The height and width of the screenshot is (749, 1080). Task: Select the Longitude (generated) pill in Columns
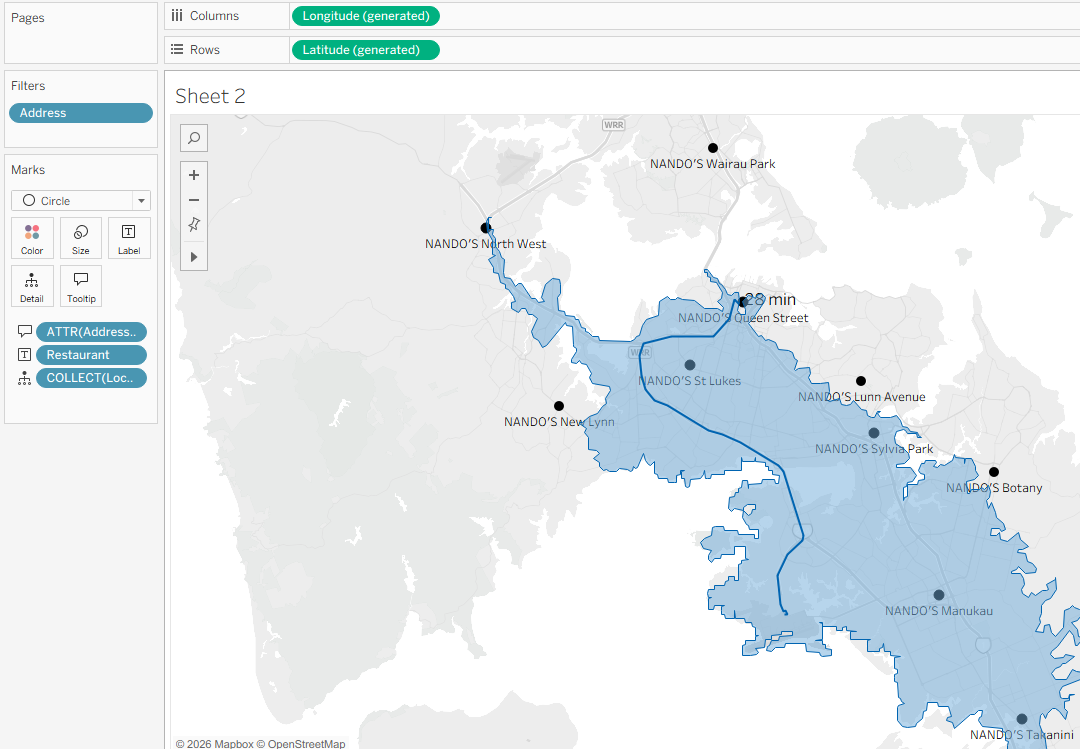click(366, 16)
